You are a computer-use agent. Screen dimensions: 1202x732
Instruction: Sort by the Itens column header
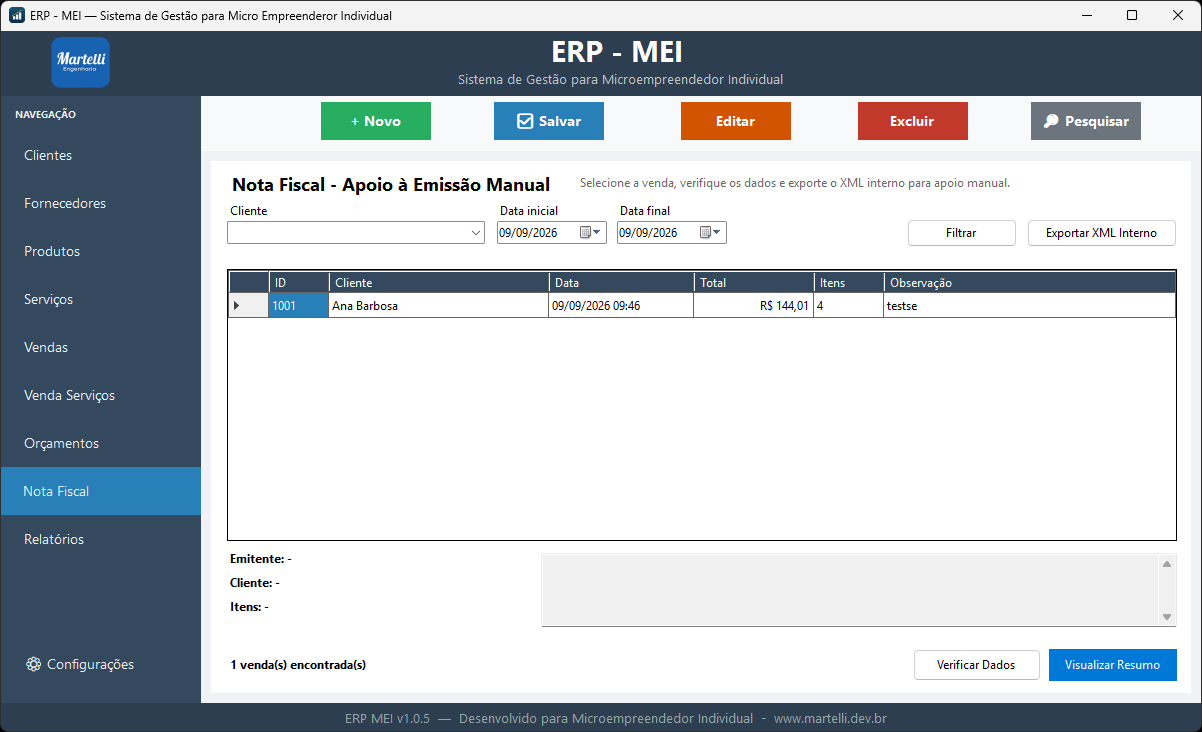tap(848, 283)
